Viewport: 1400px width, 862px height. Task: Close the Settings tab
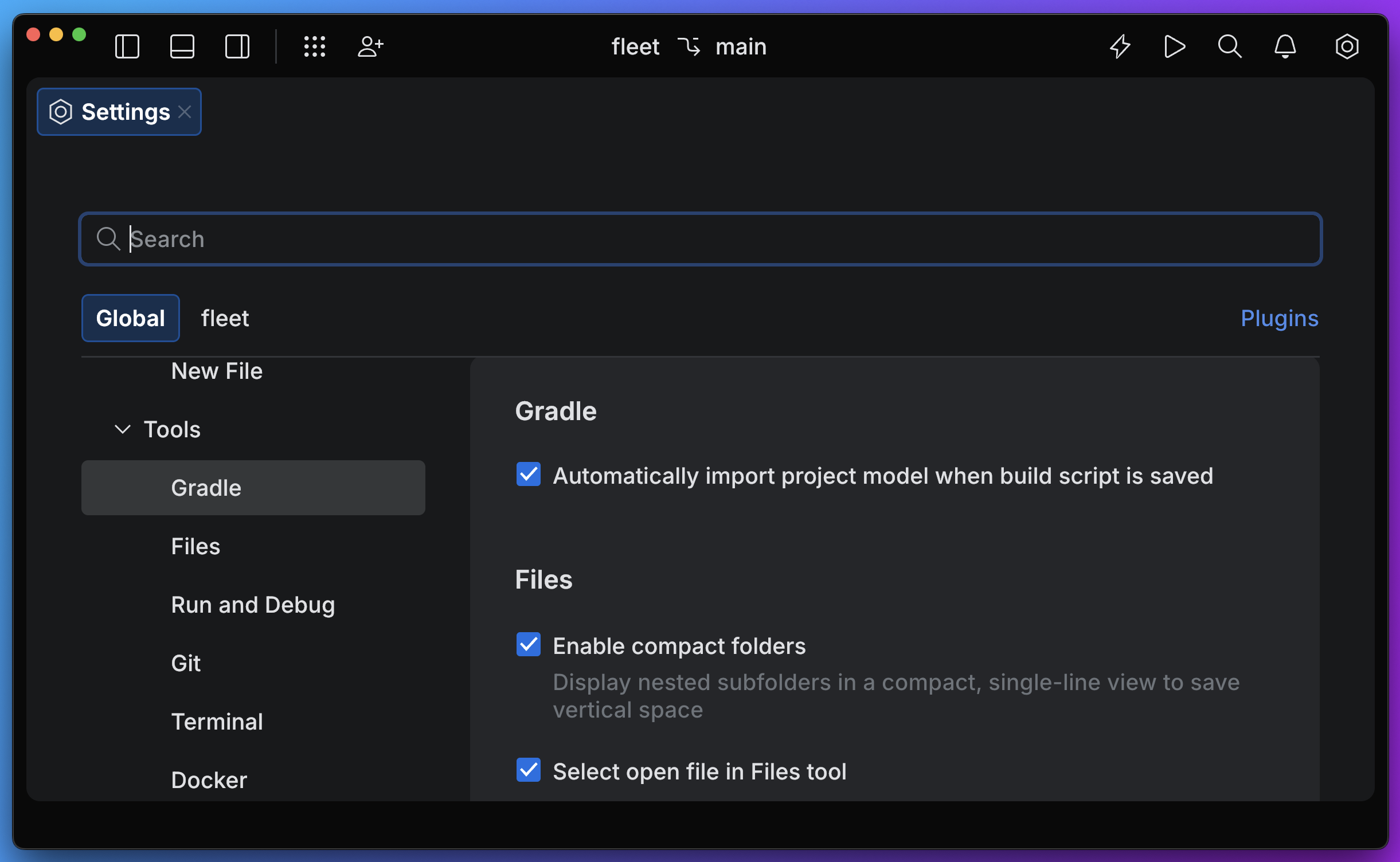click(x=185, y=112)
